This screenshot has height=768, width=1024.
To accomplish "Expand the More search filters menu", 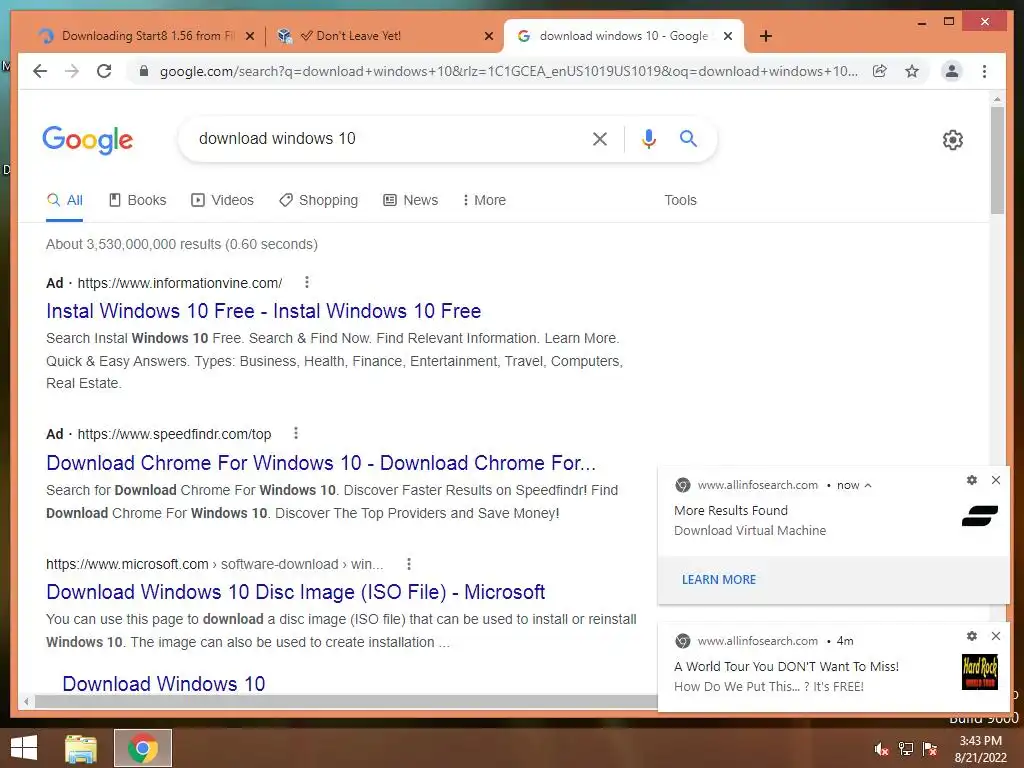I will [484, 200].
